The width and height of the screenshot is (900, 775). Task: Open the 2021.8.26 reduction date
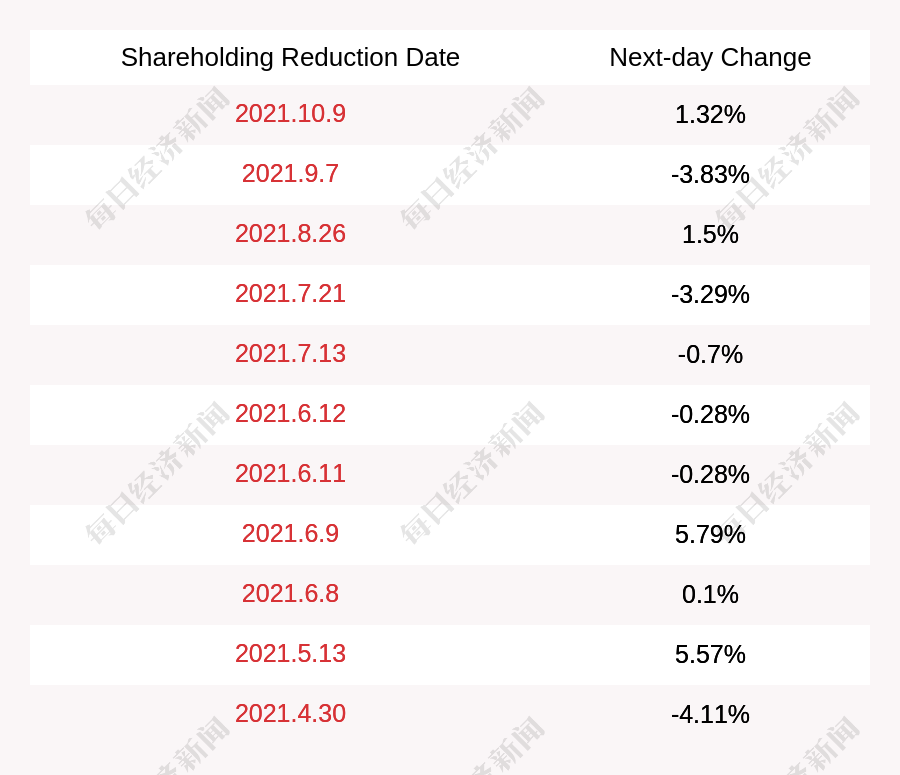pyautogui.click(x=290, y=234)
